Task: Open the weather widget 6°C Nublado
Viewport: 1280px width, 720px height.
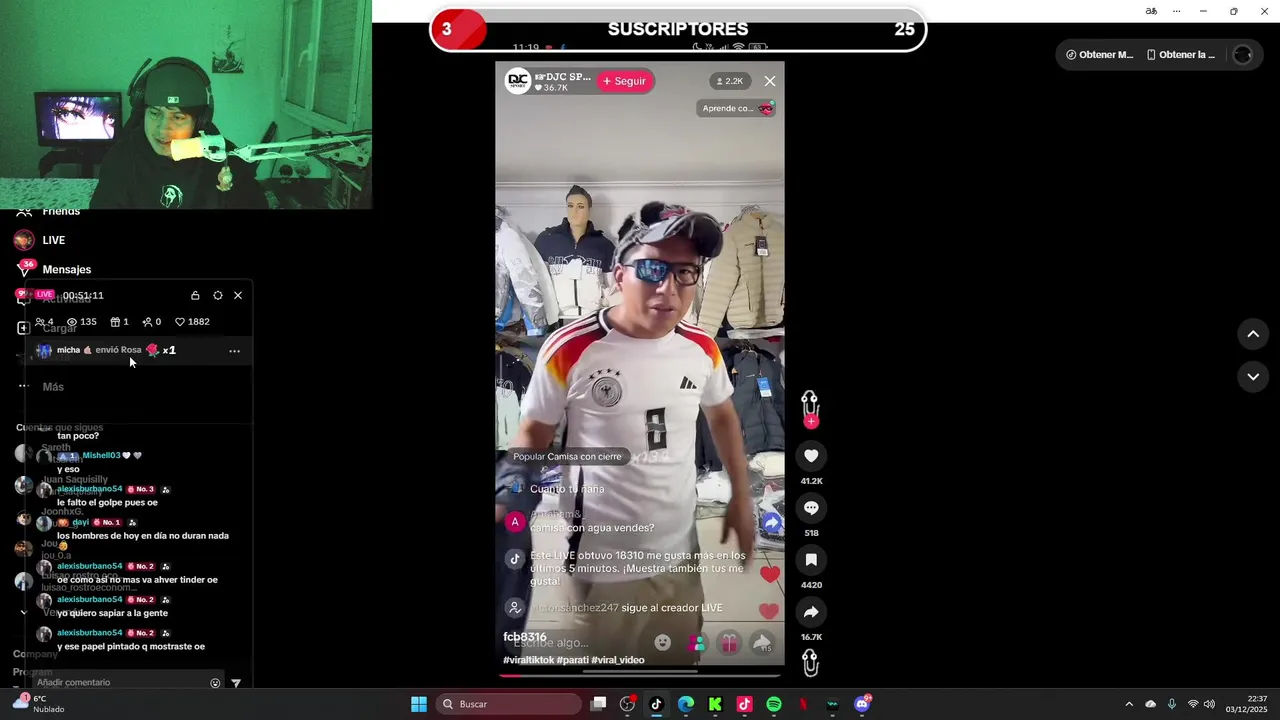Action: [x=38, y=704]
